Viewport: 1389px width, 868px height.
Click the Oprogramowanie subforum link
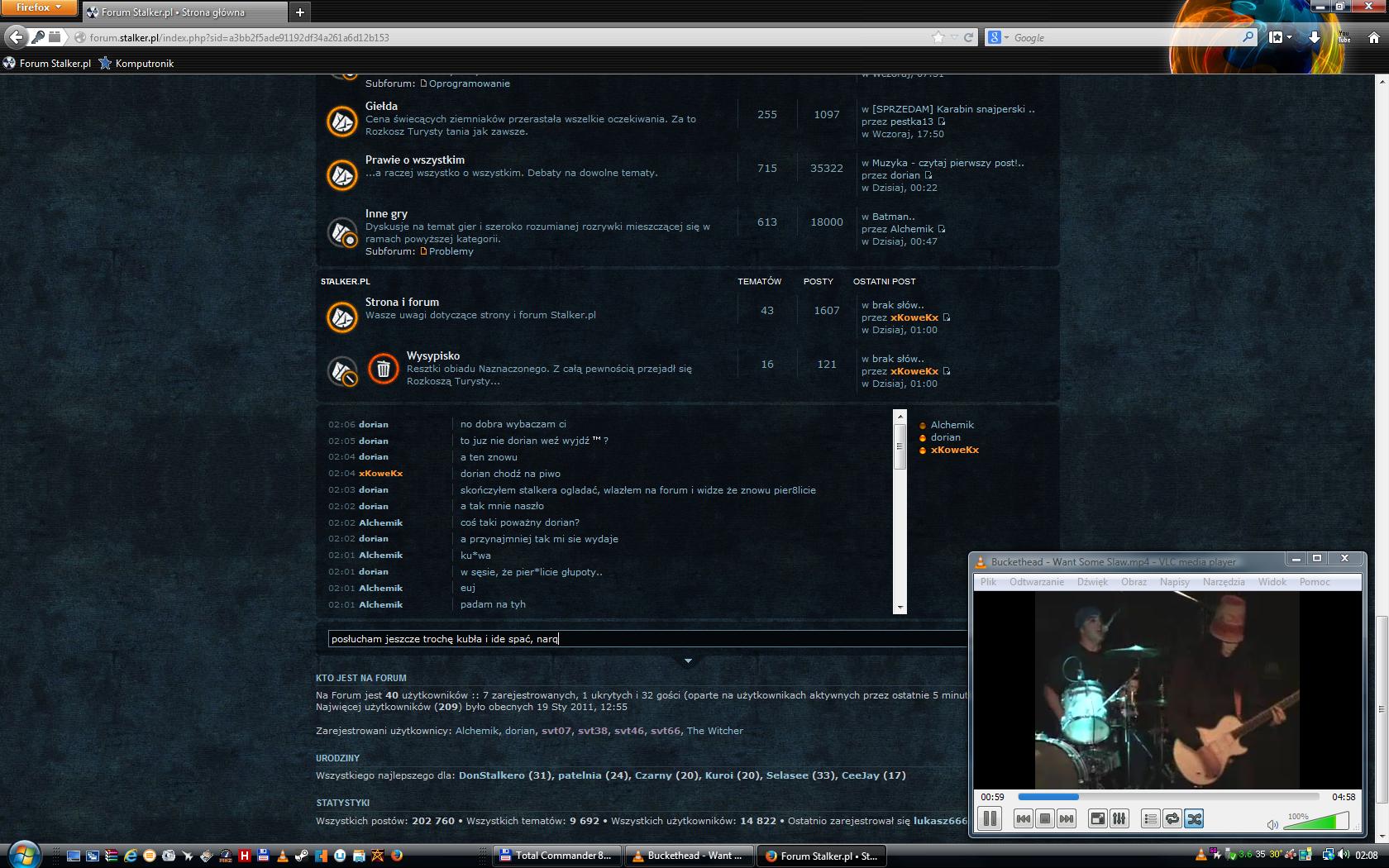469,83
